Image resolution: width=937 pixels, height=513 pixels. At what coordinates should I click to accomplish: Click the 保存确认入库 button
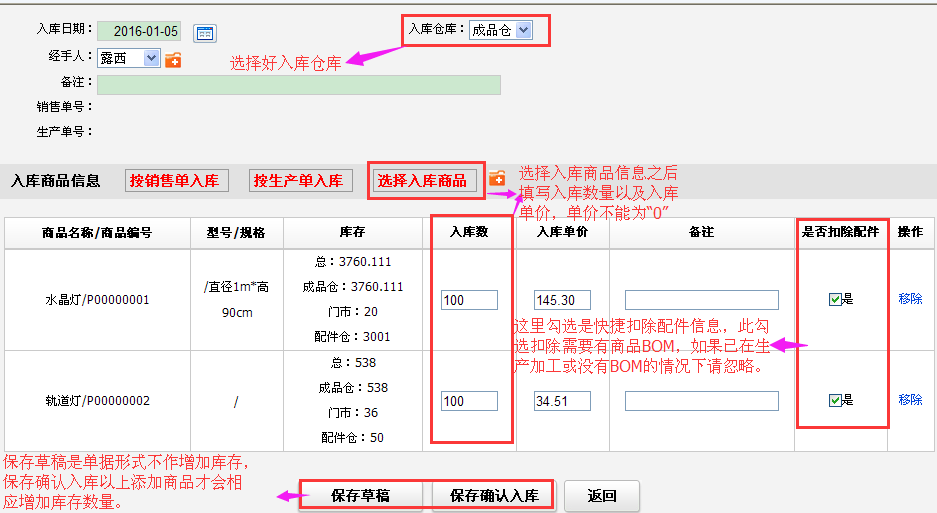pyautogui.click(x=494, y=496)
